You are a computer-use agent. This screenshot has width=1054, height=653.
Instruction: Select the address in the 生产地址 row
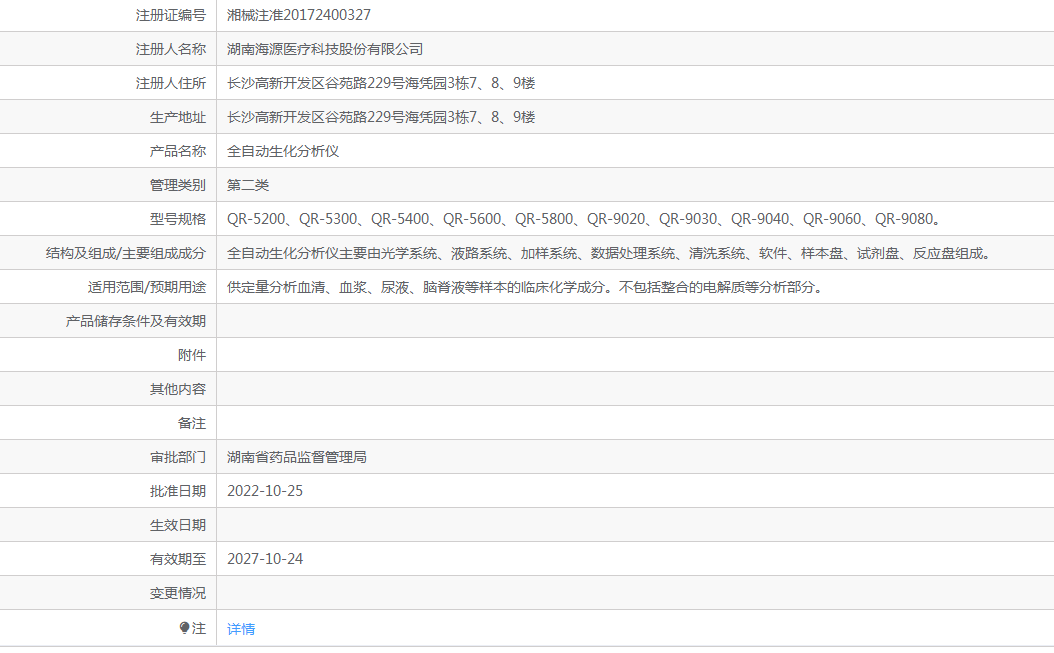(381, 117)
